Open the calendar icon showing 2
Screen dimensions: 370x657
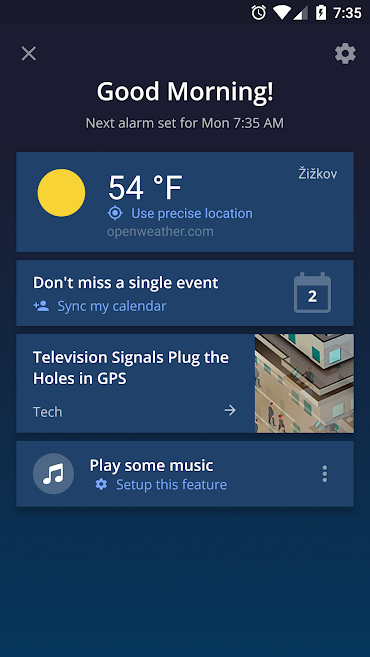(312, 293)
